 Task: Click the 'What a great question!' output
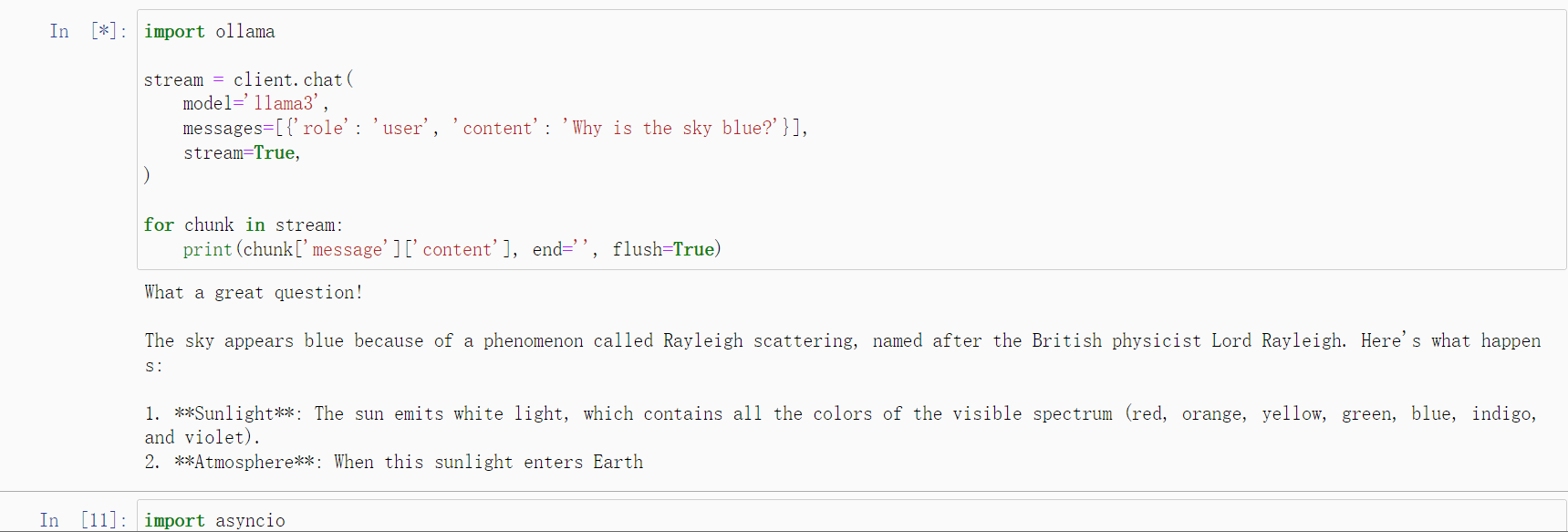254,292
